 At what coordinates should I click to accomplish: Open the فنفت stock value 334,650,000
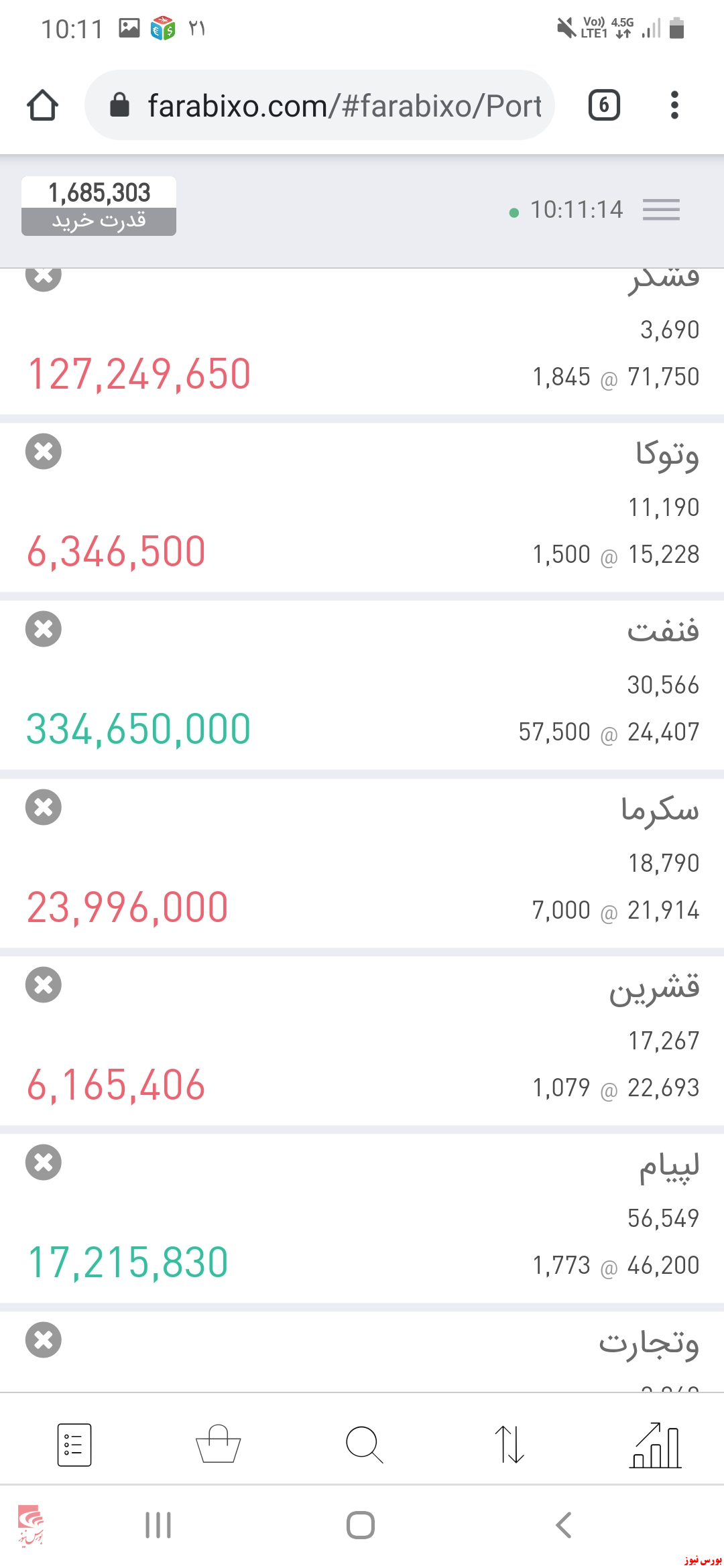(x=139, y=729)
